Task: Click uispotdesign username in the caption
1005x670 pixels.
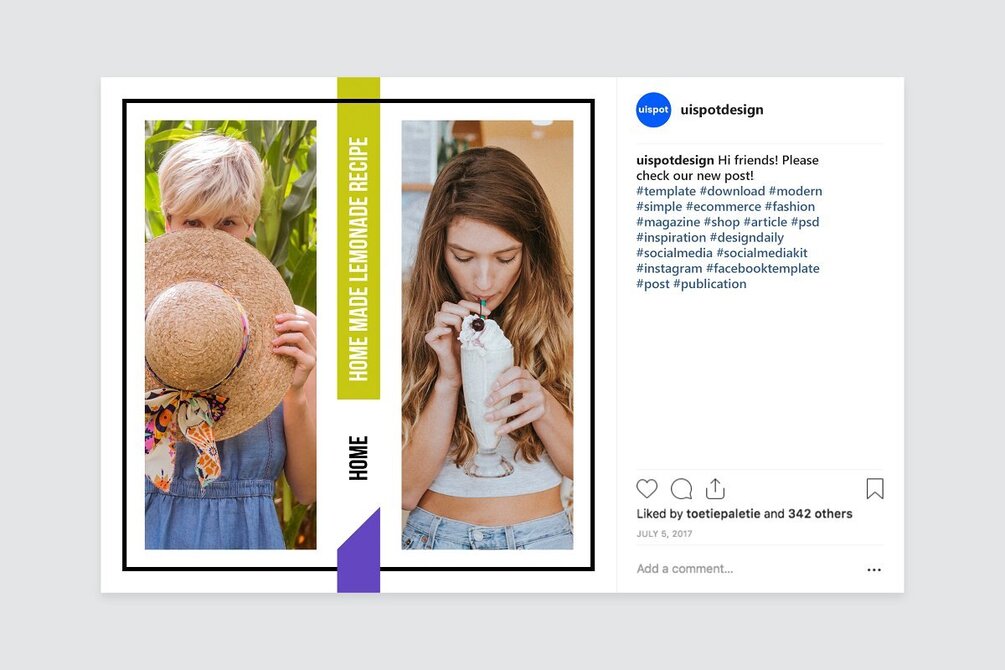Action: 675,160
